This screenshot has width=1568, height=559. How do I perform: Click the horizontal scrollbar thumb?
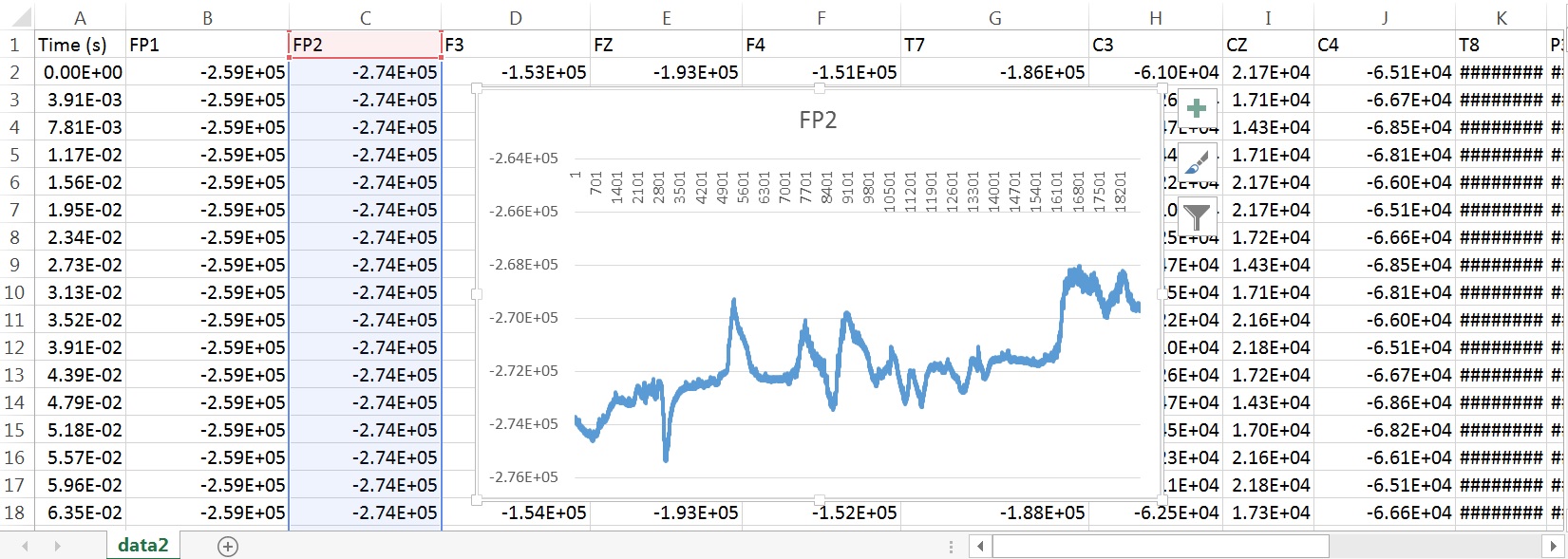coord(1160,546)
